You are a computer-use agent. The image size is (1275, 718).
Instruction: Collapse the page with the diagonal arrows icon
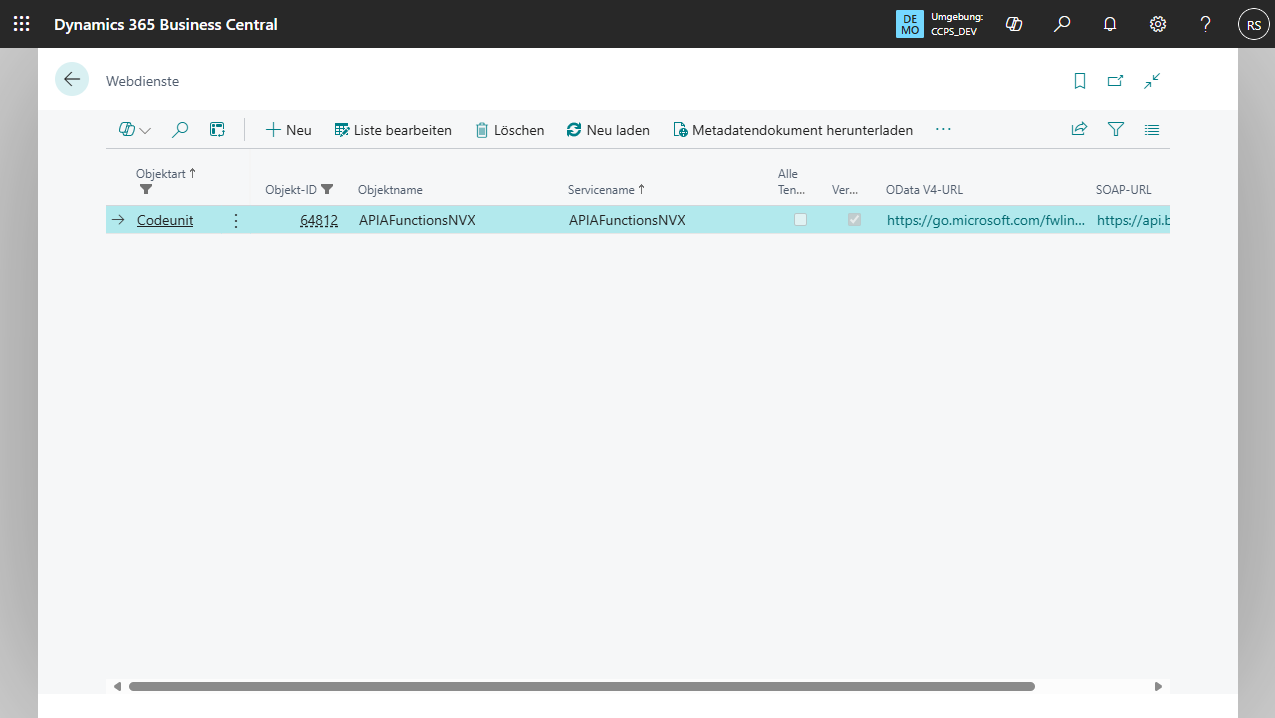pyautogui.click(x=1152, y=81)
